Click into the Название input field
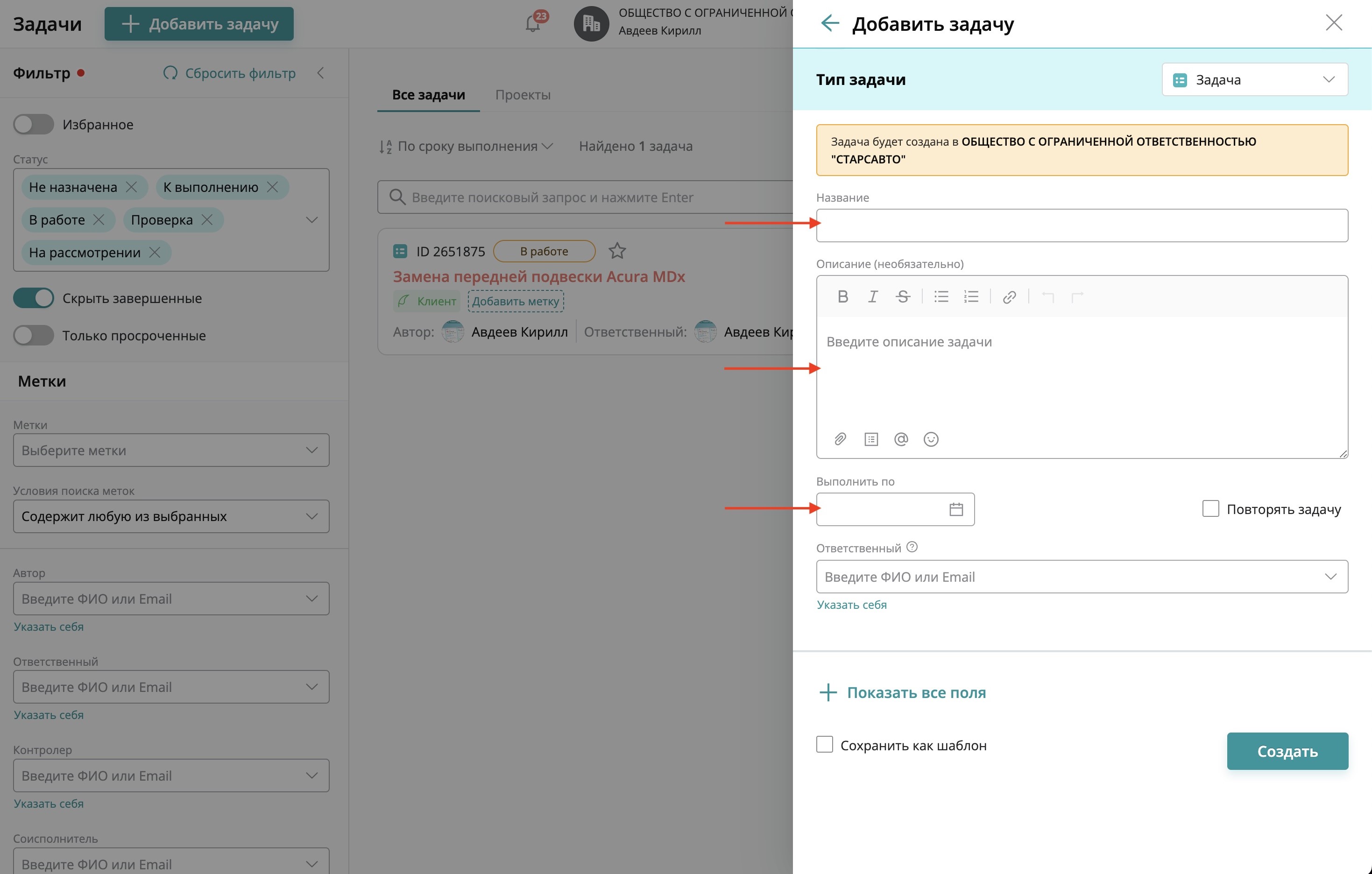The image size is (1372, 874). (x=1082, y=226)
